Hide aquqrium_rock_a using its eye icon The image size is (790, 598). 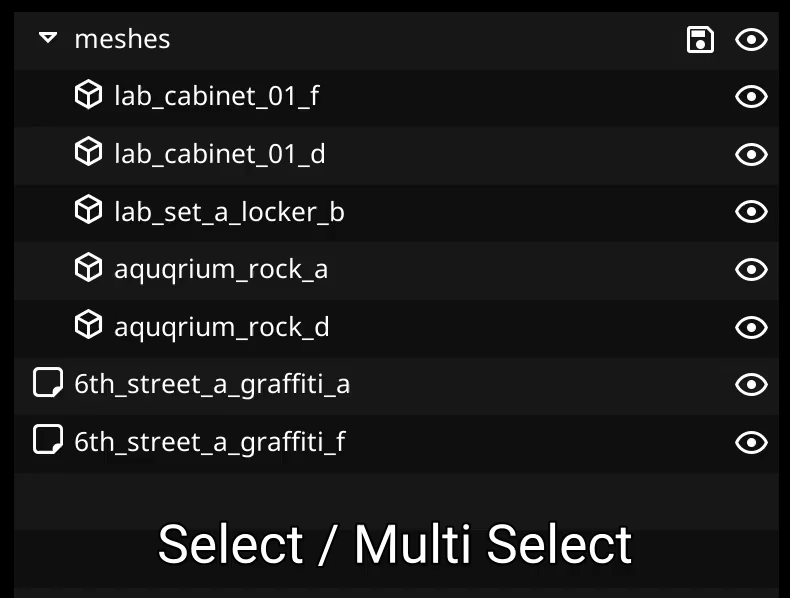coord(751,270)
